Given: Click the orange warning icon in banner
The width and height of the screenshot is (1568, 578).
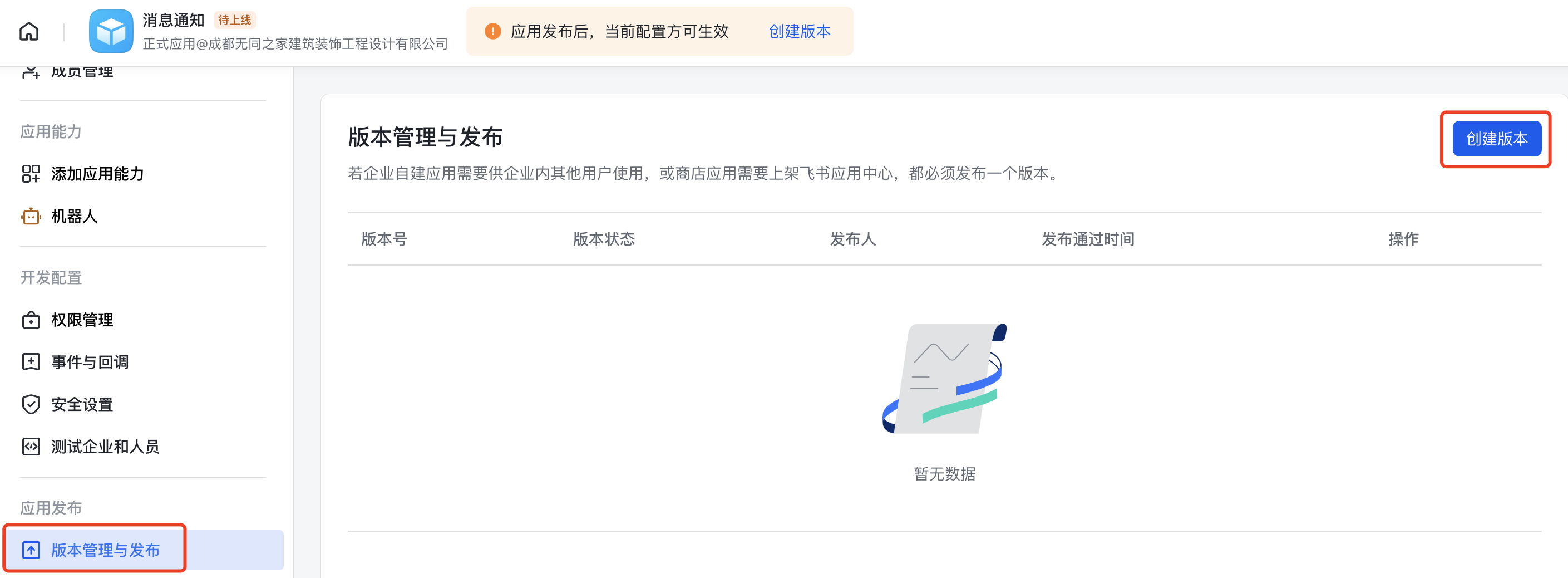Looking at the screenshot, I should click(x=492, y=31).
